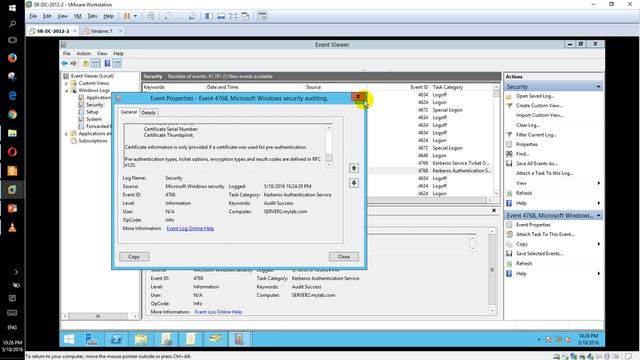Click the manage snapshots icon in VMware toolbar
640x360 pixels.
192,16
